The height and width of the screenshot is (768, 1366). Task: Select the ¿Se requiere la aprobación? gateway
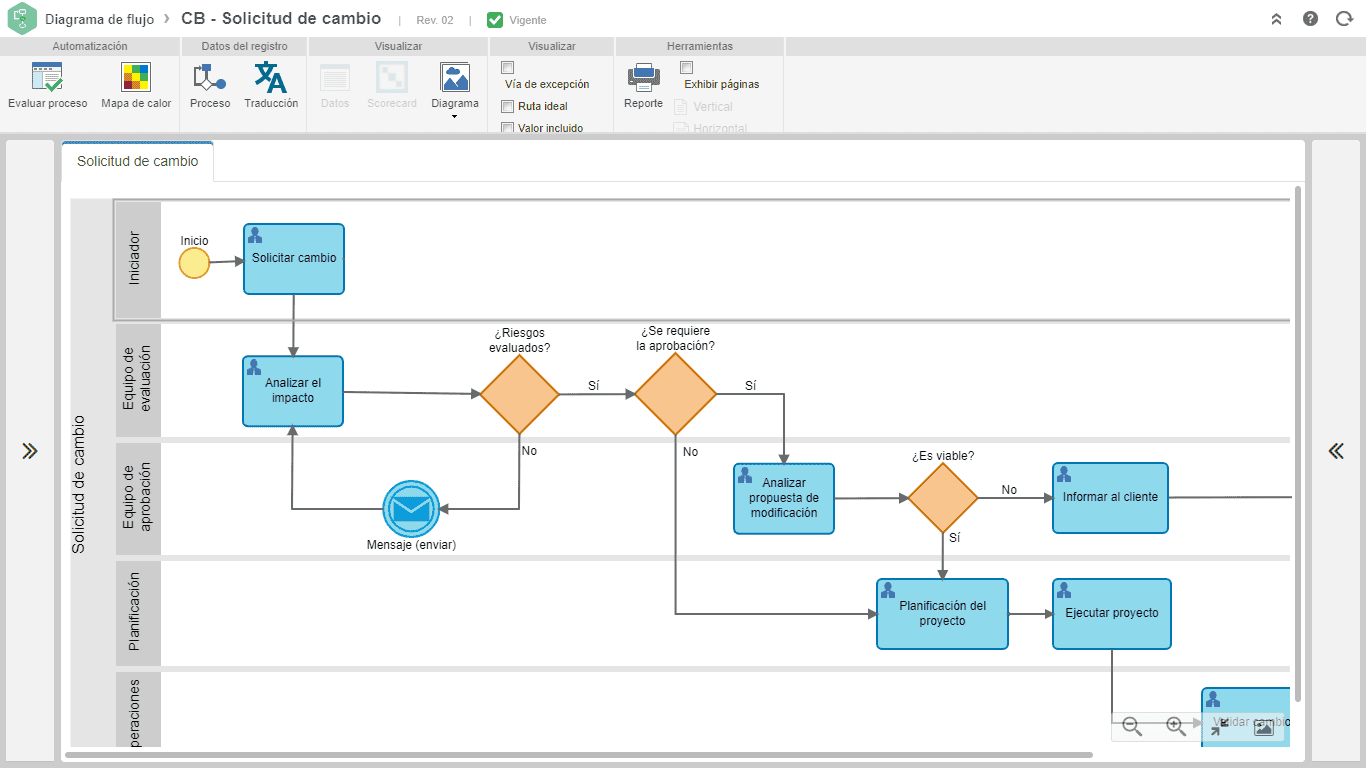[676, 394]
